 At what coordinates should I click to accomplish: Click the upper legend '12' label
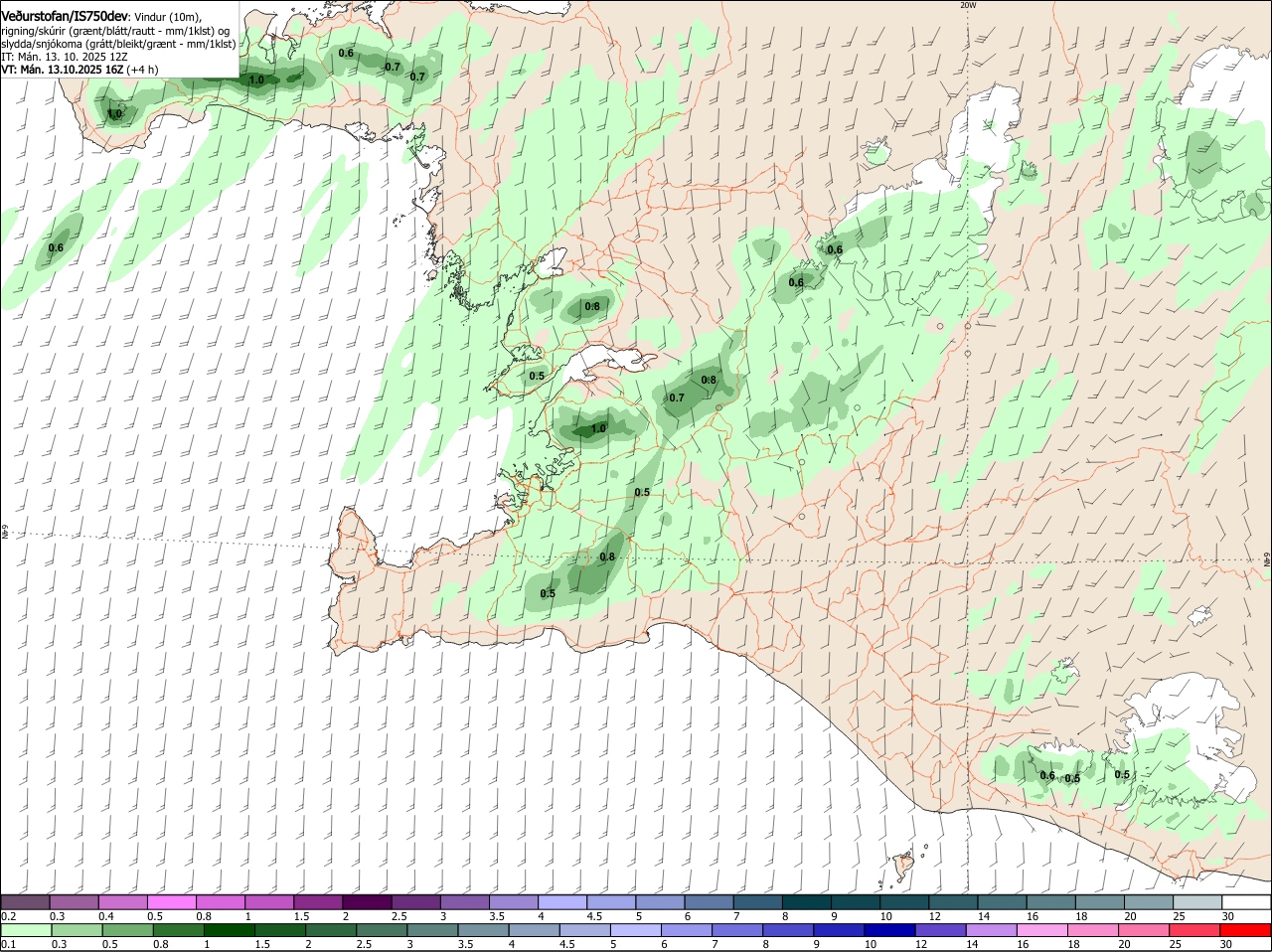934,916
